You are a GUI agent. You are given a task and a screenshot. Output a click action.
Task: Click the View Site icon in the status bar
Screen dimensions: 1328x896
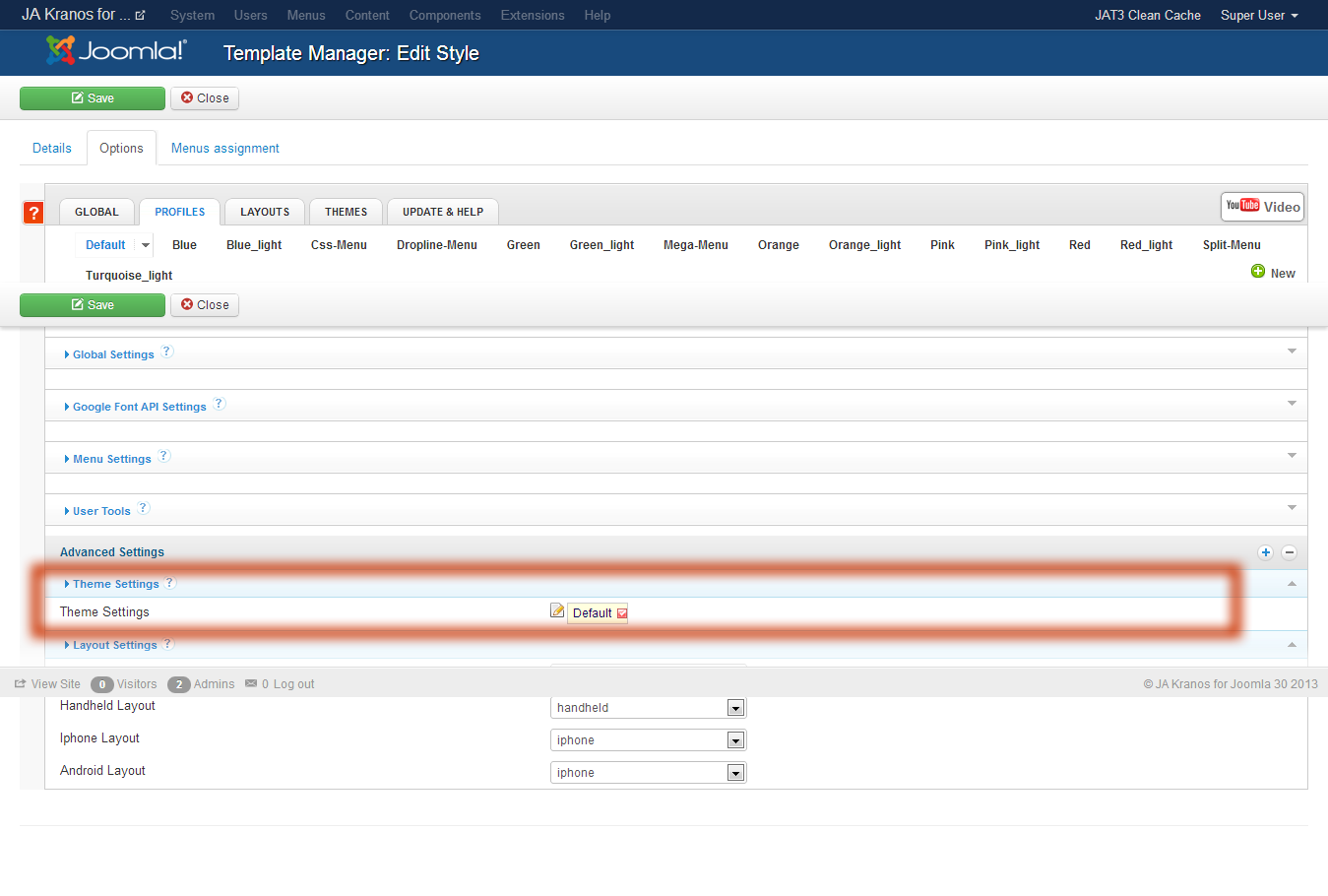[20, 684]
